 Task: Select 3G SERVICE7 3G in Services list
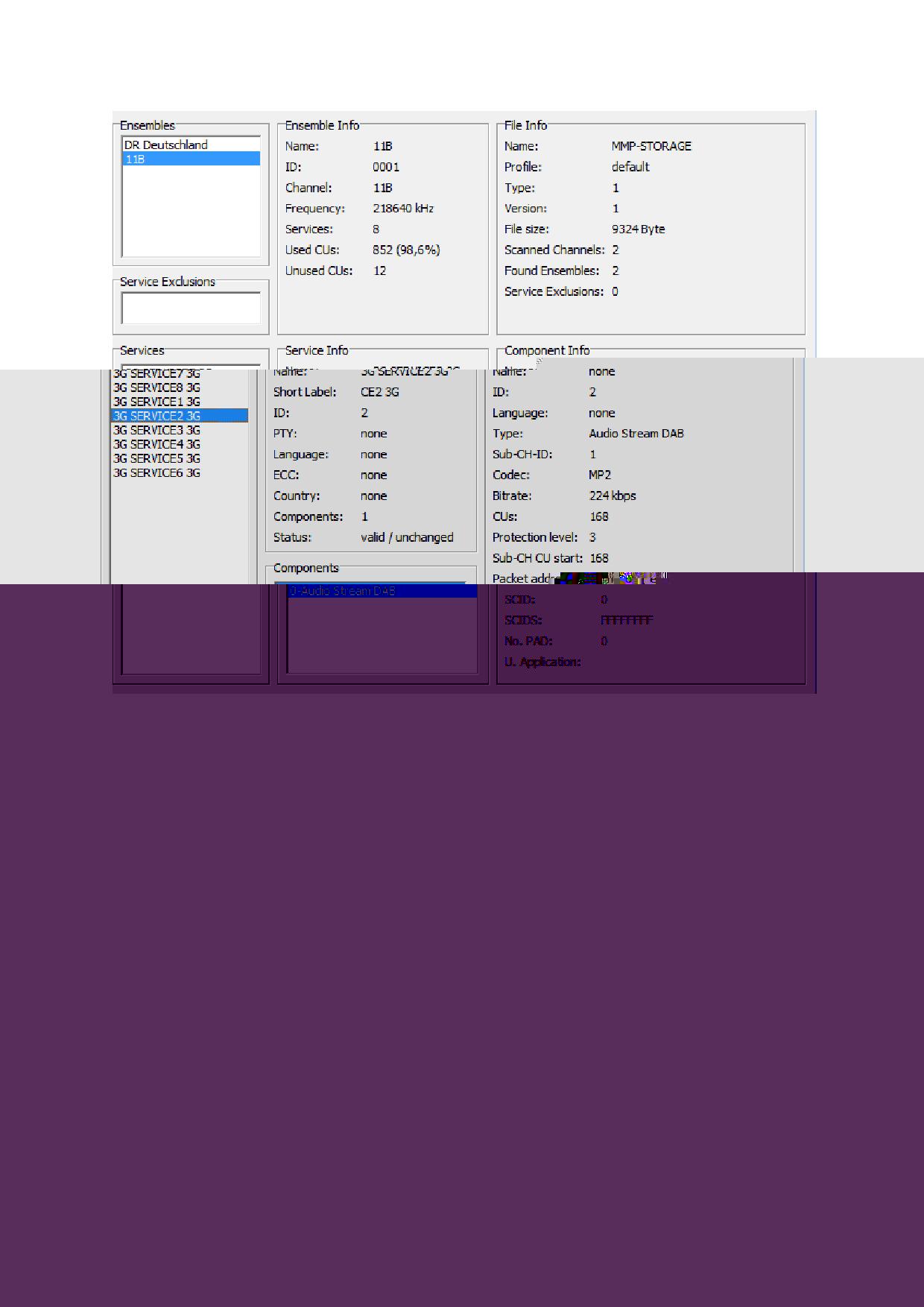pyautogui.click(x=157, y=374)
